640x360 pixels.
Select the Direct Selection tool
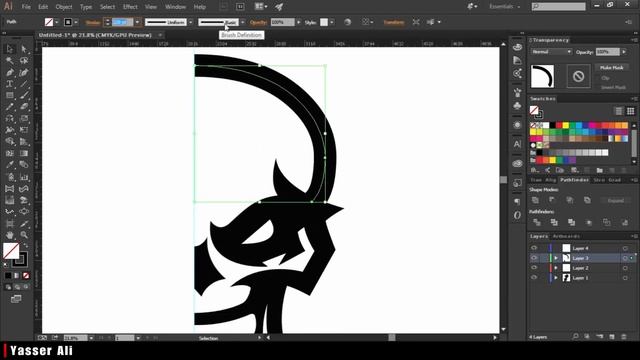(x=24, y=49)
